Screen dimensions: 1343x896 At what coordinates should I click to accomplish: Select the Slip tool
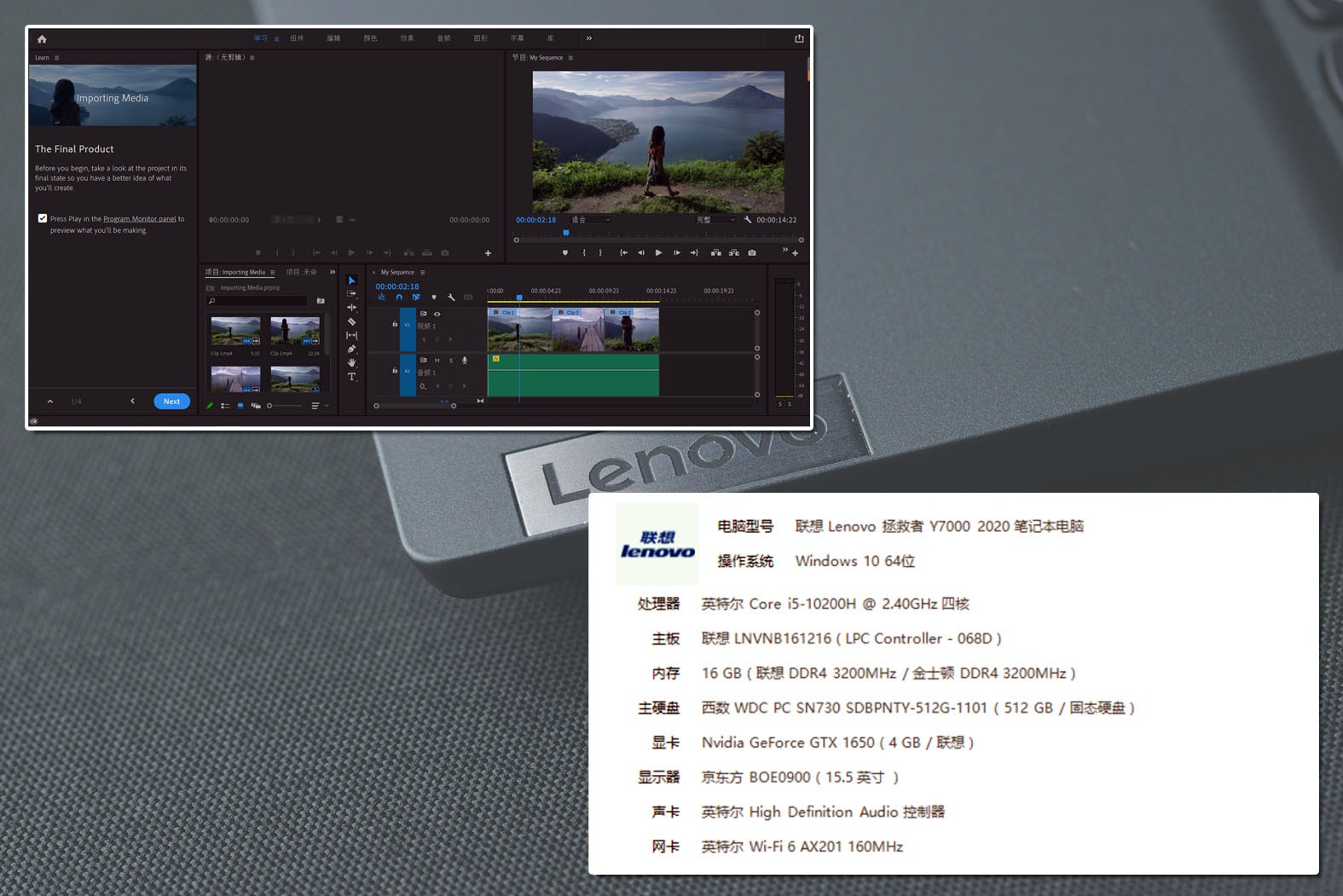point(351,335)
